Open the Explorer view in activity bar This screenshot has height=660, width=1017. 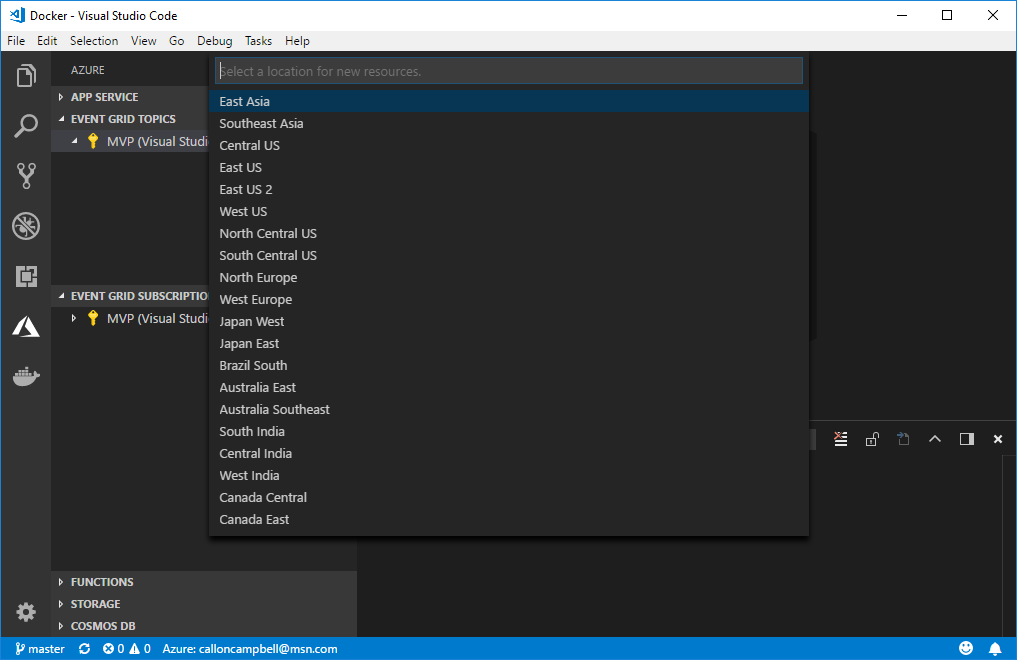26,76
